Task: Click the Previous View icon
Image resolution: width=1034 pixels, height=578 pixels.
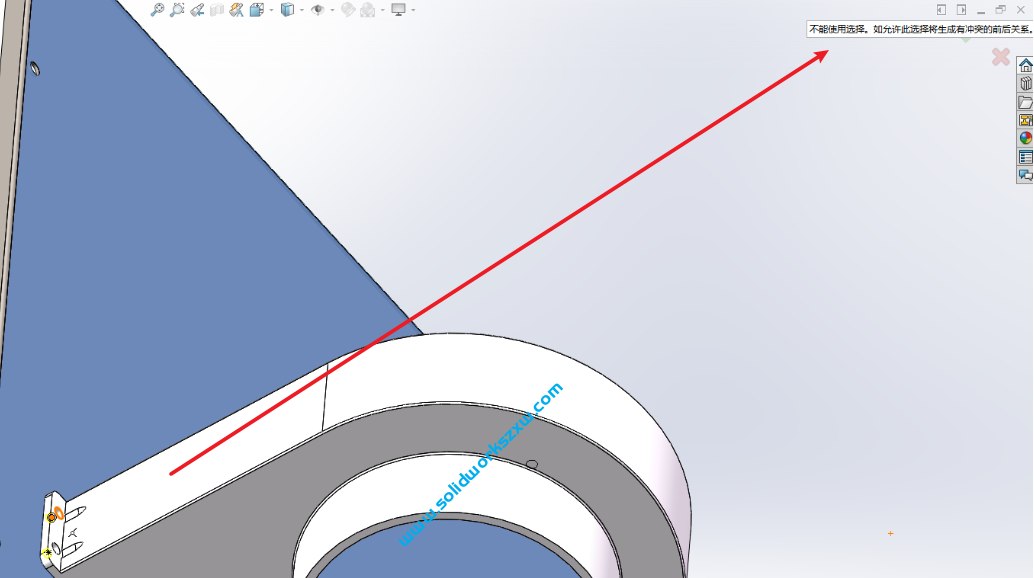Action: pos(197,10)
